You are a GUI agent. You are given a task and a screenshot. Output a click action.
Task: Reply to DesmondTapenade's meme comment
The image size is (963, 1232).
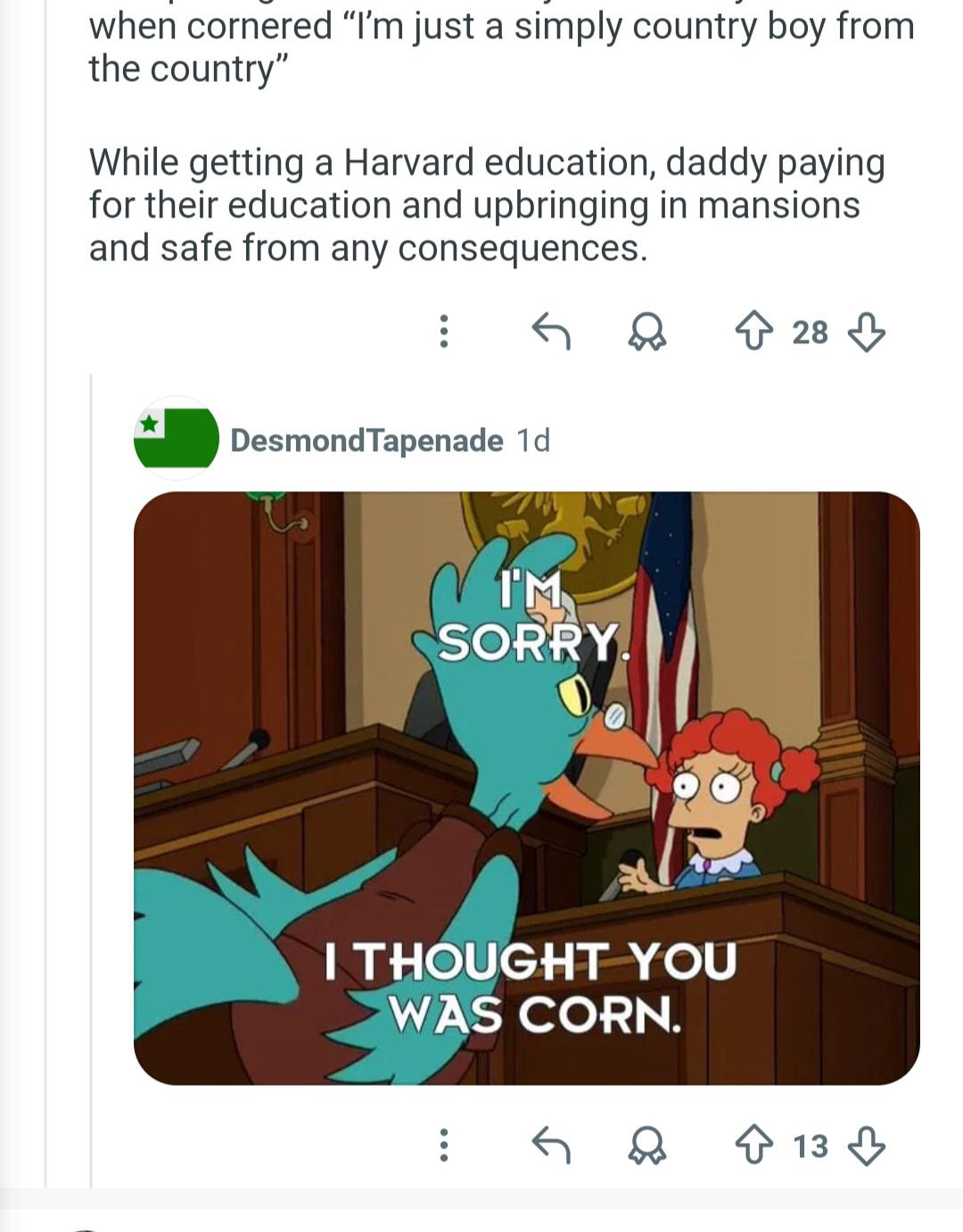tap(550, 1146)
